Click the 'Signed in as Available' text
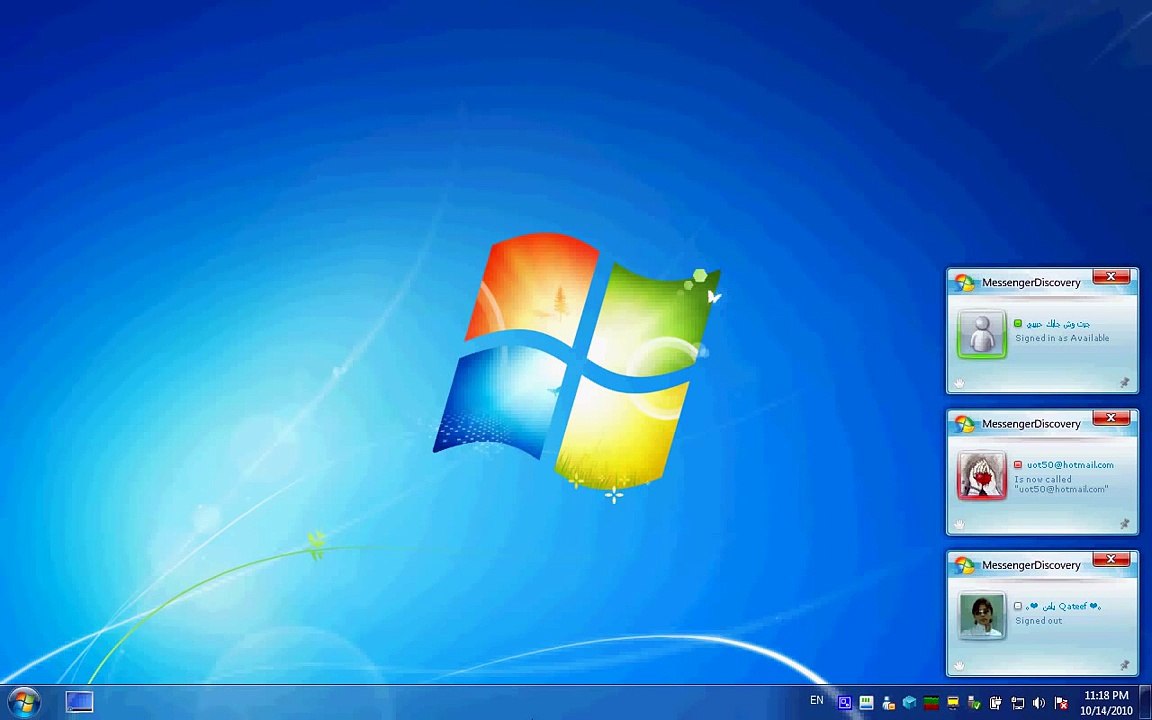Viewport: 1152px width, 720px height. (1062, 338)
